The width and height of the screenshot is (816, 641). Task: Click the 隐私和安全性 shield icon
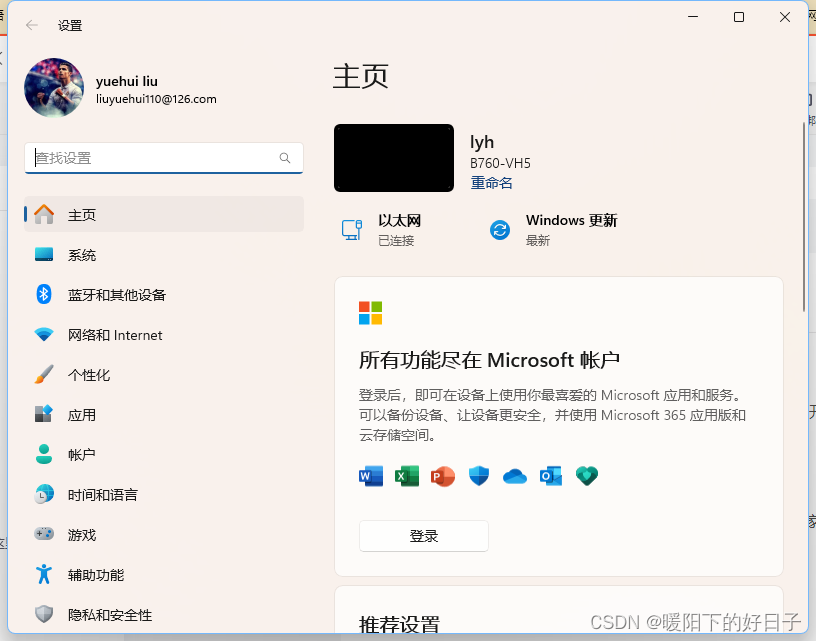[x=44, y=614]
